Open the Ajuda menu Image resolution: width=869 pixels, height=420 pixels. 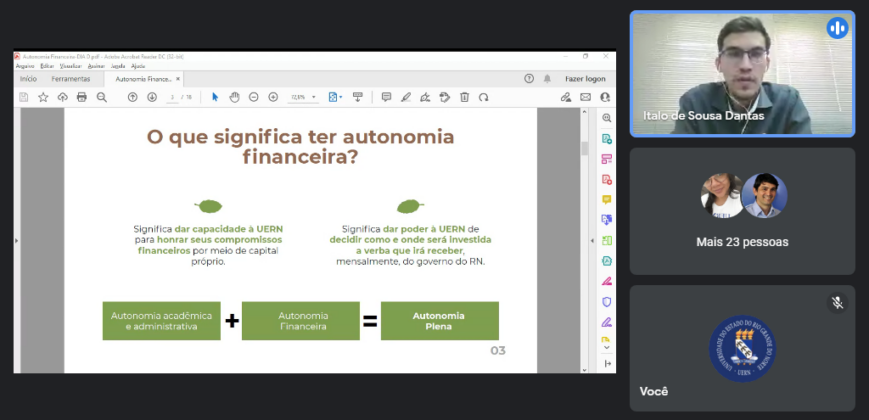(x=138, y=66)
